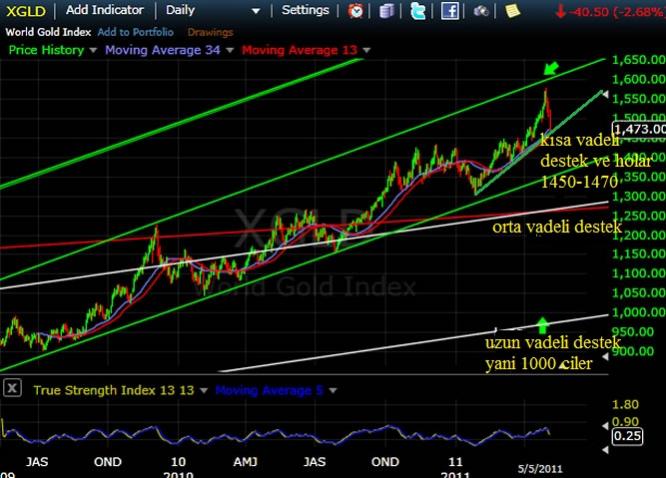
Task: Click the 1,473.00 current price marker
Action: 639,129
